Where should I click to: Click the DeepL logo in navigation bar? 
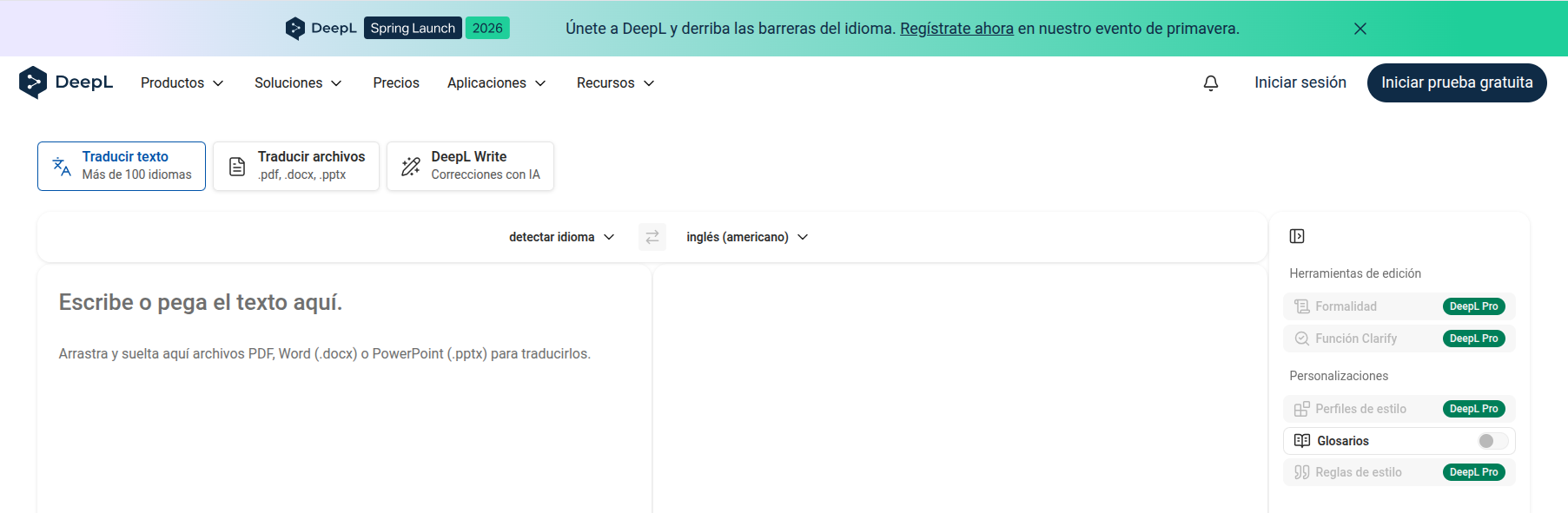click(66, 82)
